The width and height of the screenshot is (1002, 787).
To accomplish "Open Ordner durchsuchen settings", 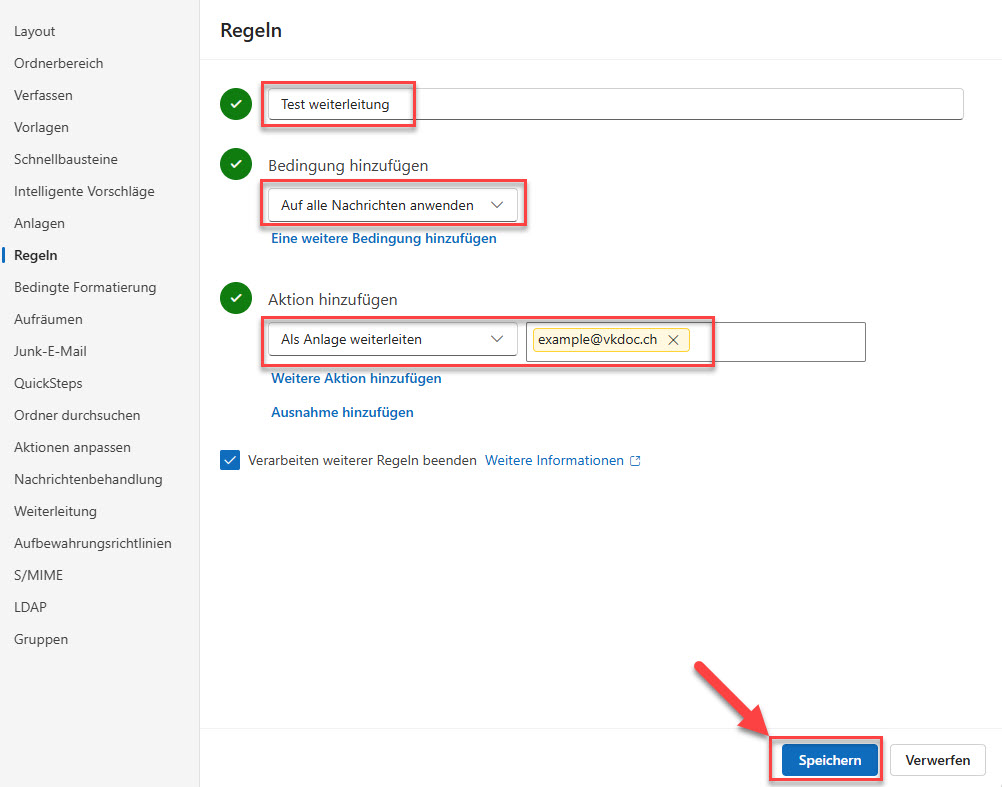I will point(77,415).
